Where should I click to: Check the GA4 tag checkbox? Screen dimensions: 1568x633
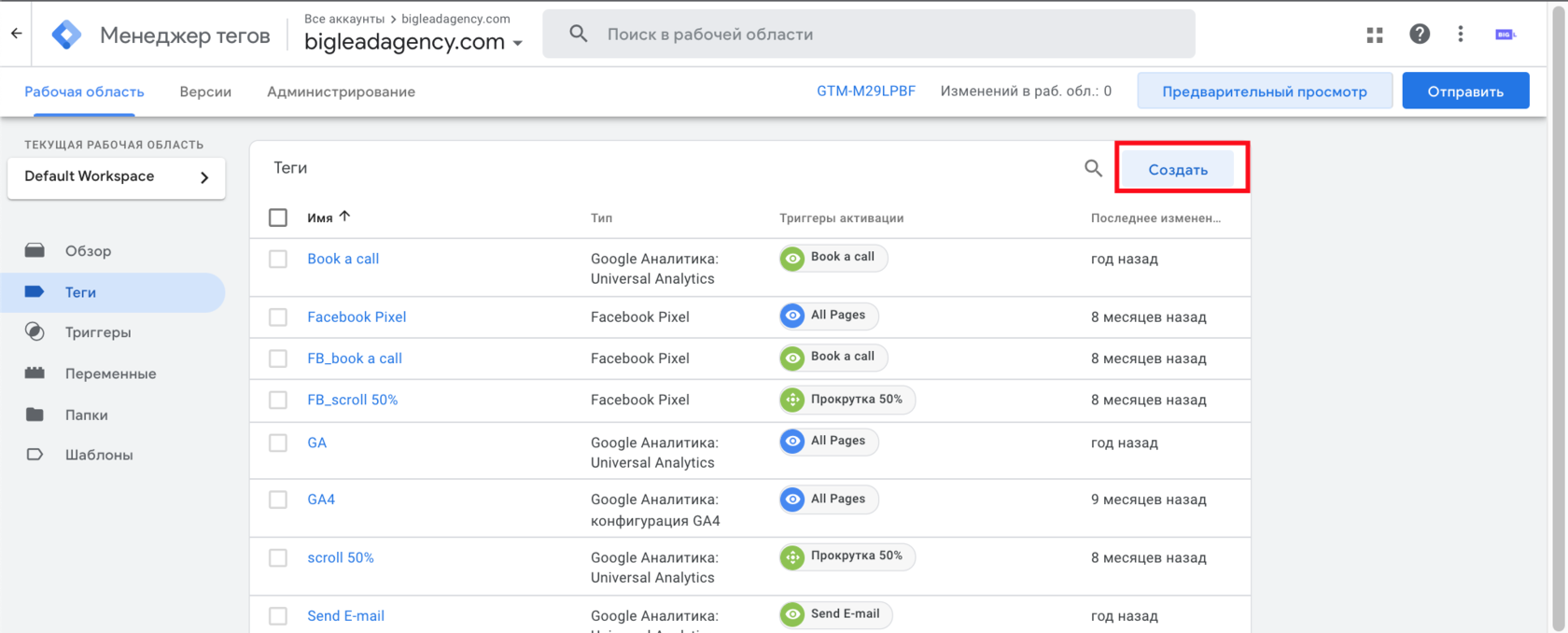[x=278, y=499]
